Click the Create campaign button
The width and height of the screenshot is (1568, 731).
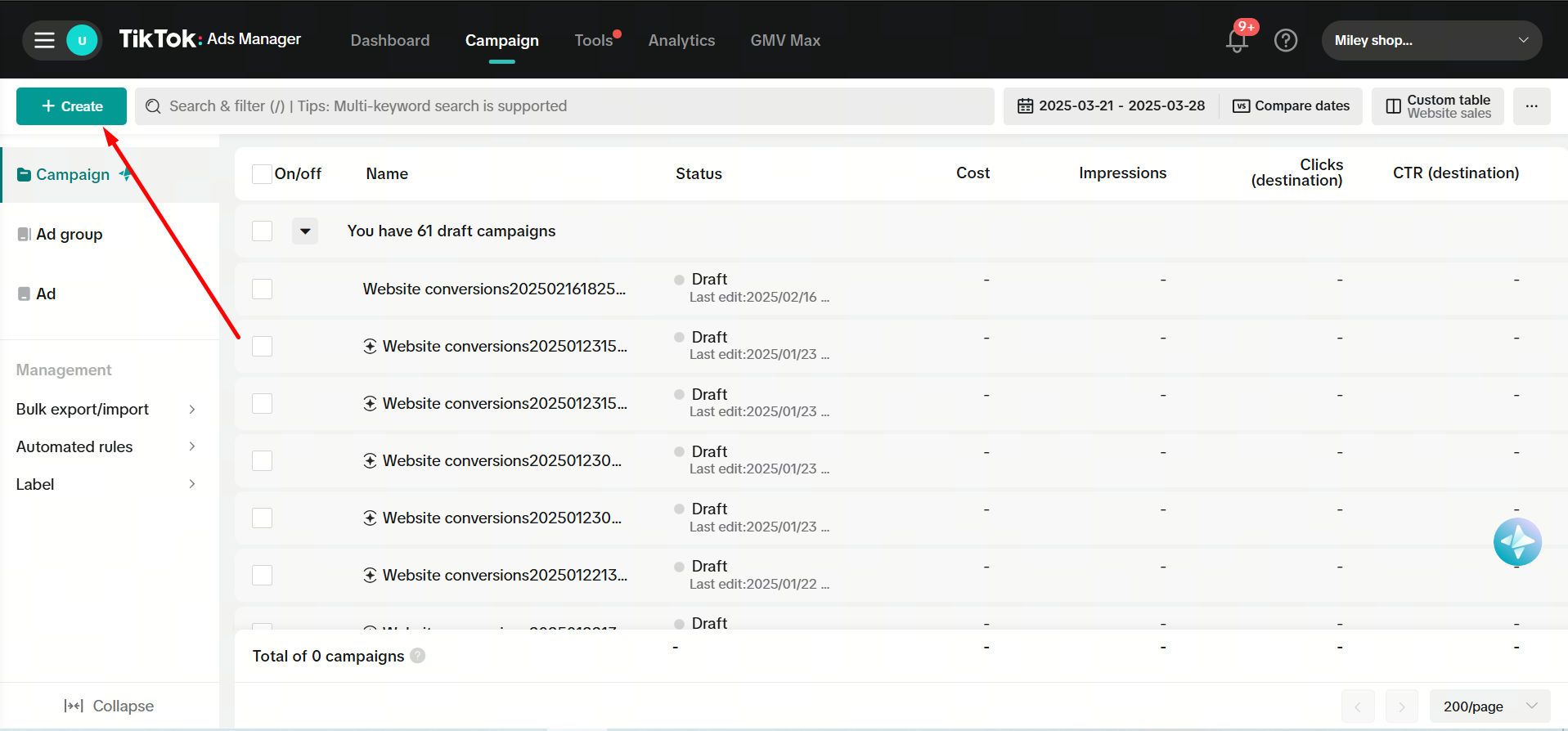[x=72, y=106]
